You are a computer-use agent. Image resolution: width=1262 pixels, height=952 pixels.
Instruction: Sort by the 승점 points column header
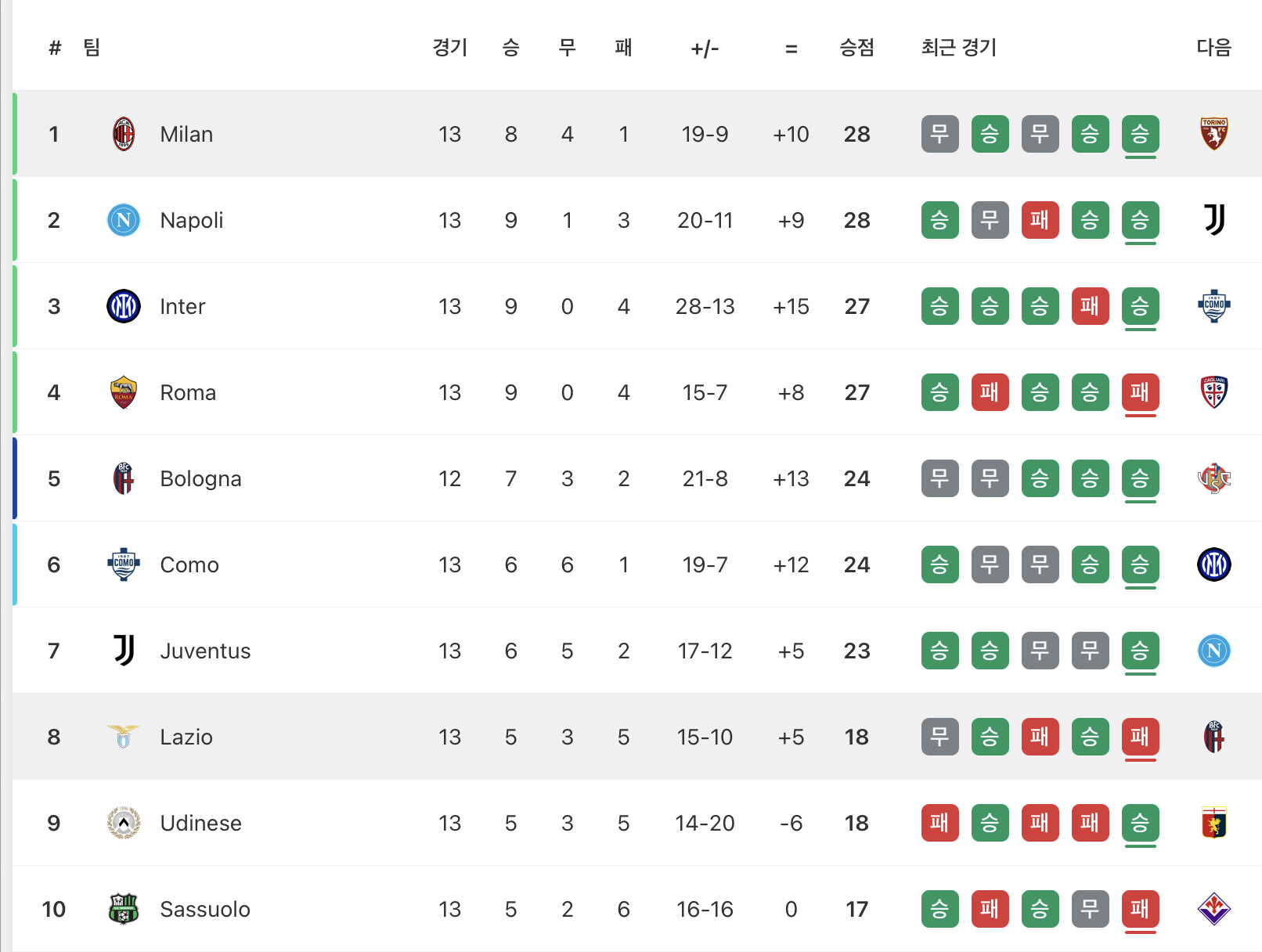point(856,48)
